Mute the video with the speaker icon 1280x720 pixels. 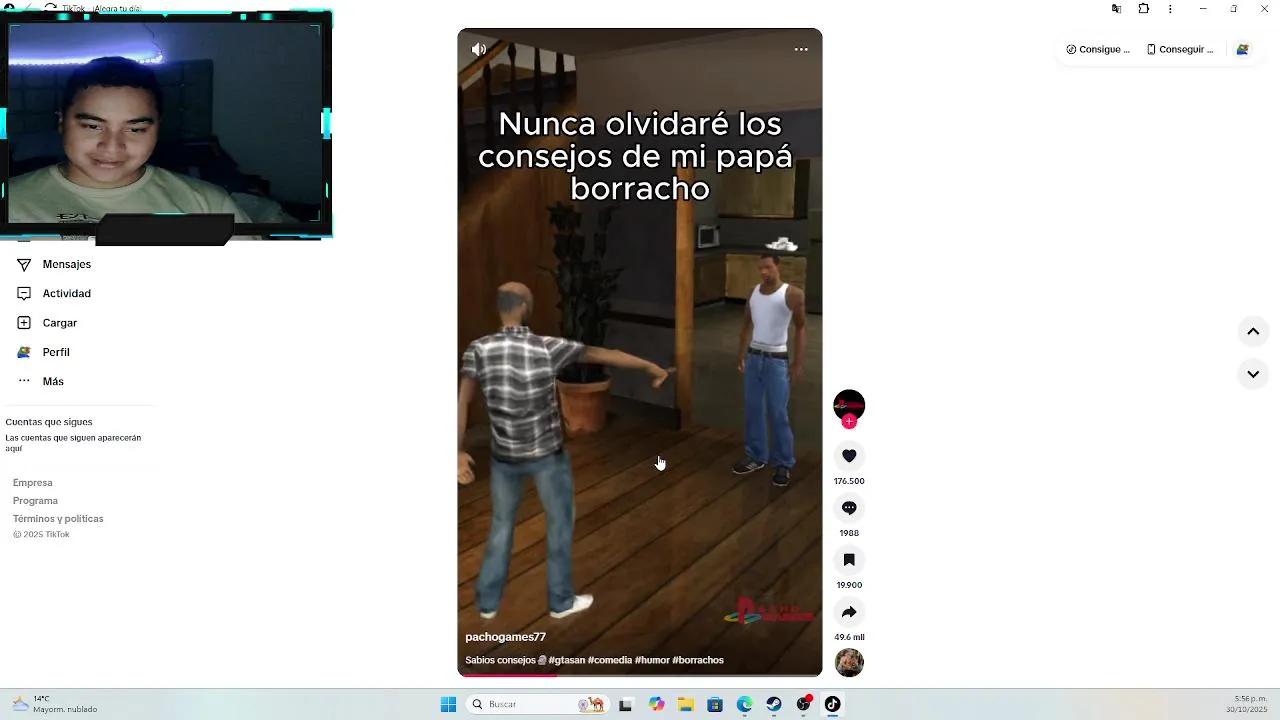point(479,49)
